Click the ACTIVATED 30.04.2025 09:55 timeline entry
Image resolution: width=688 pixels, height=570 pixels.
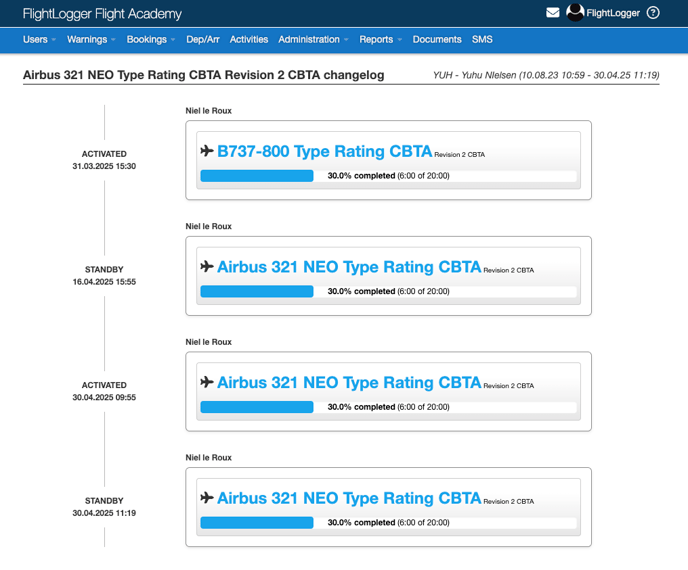coord(104,391)
